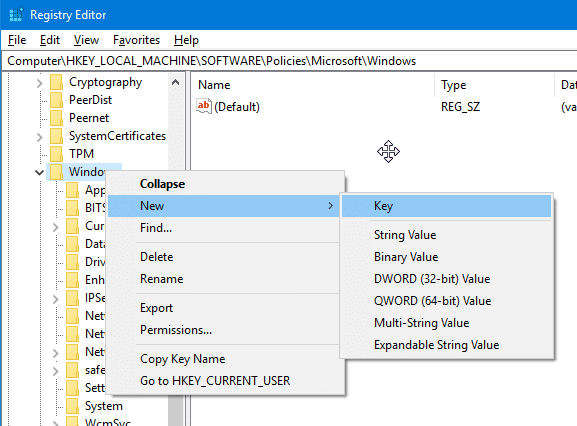
Task: Create a new QWORD (64-bit) Value
Action: [446, 301]
